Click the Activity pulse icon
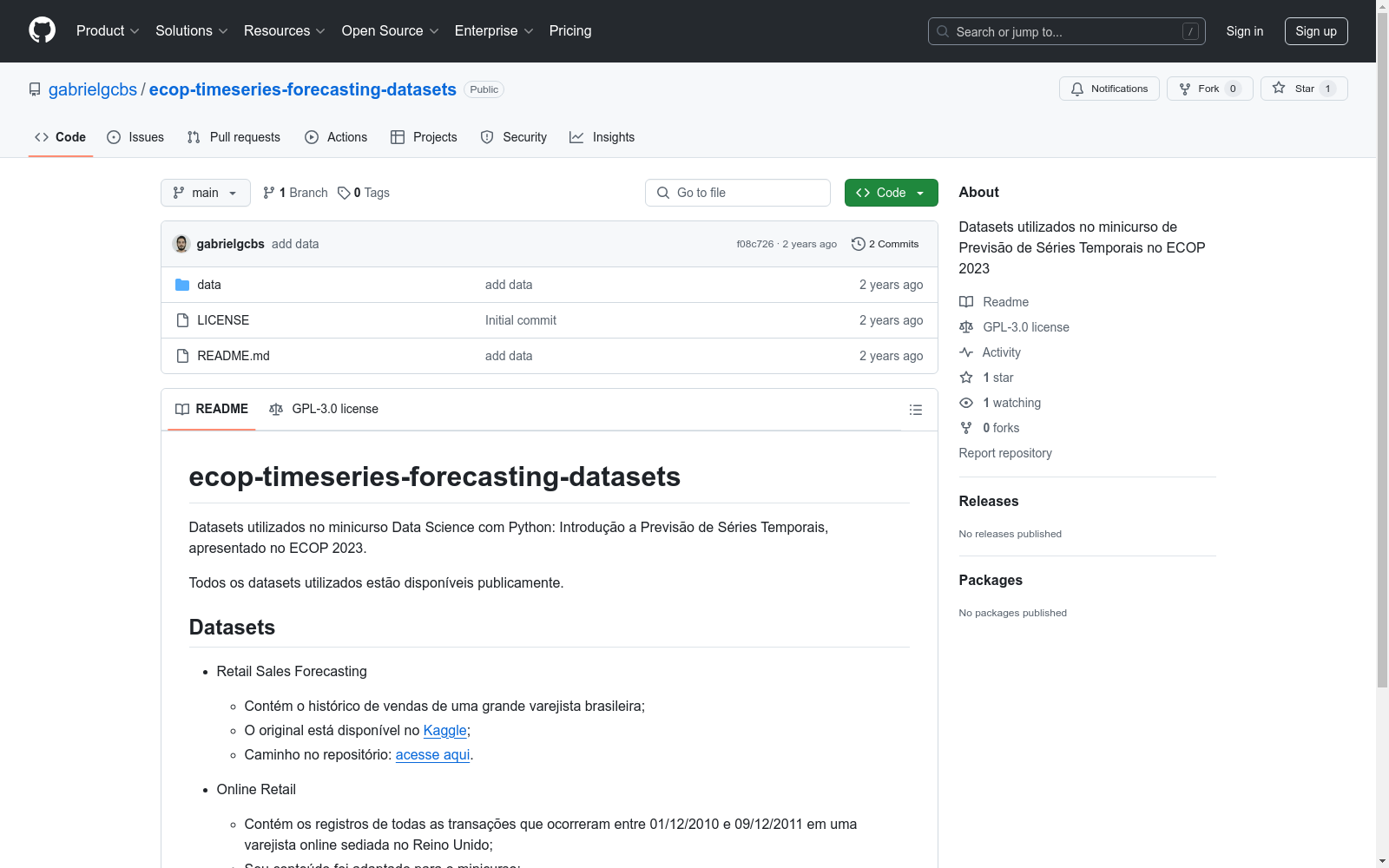This screenshot has width=1389, height=868. coord(966,352)
